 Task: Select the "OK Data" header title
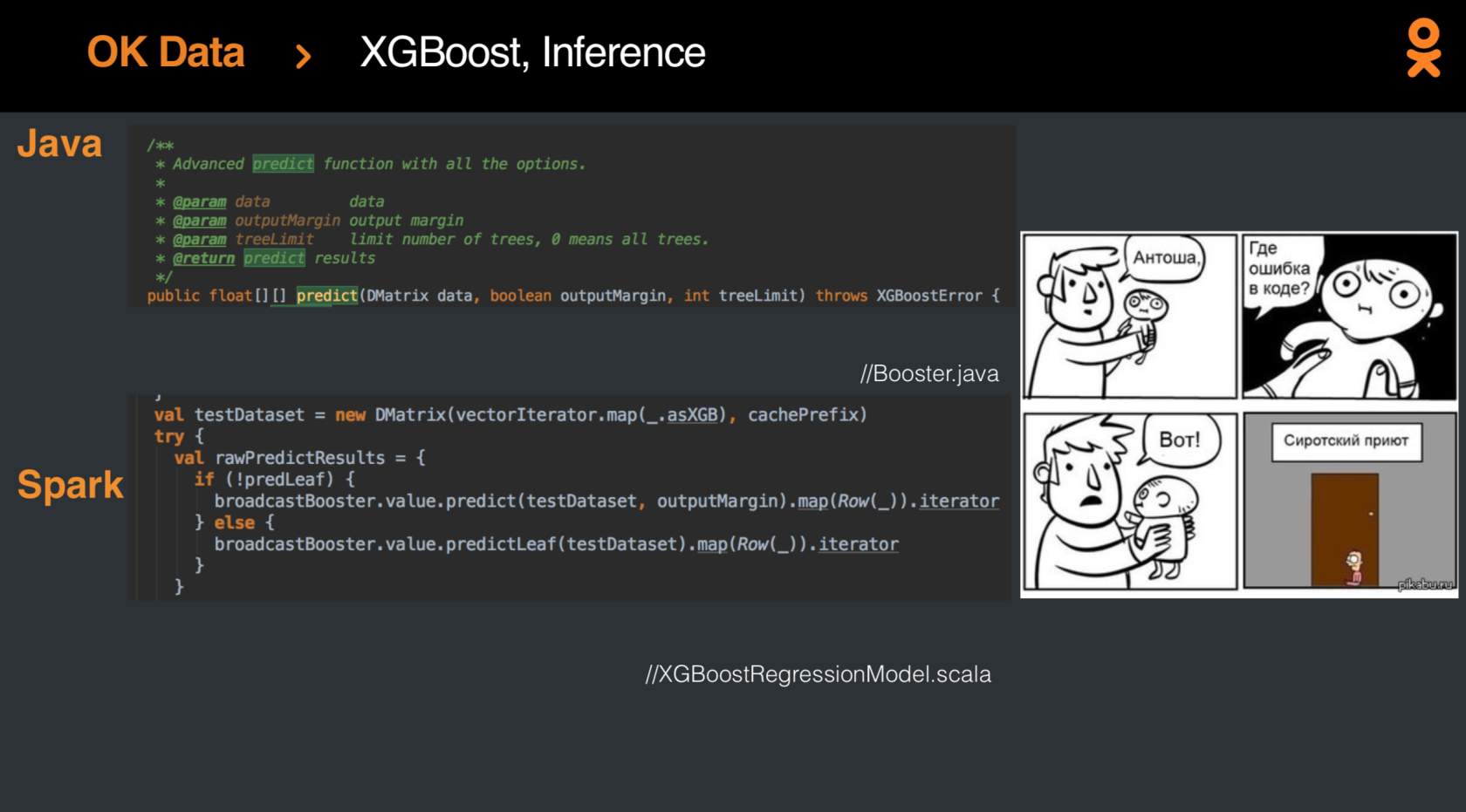point(166,52)
